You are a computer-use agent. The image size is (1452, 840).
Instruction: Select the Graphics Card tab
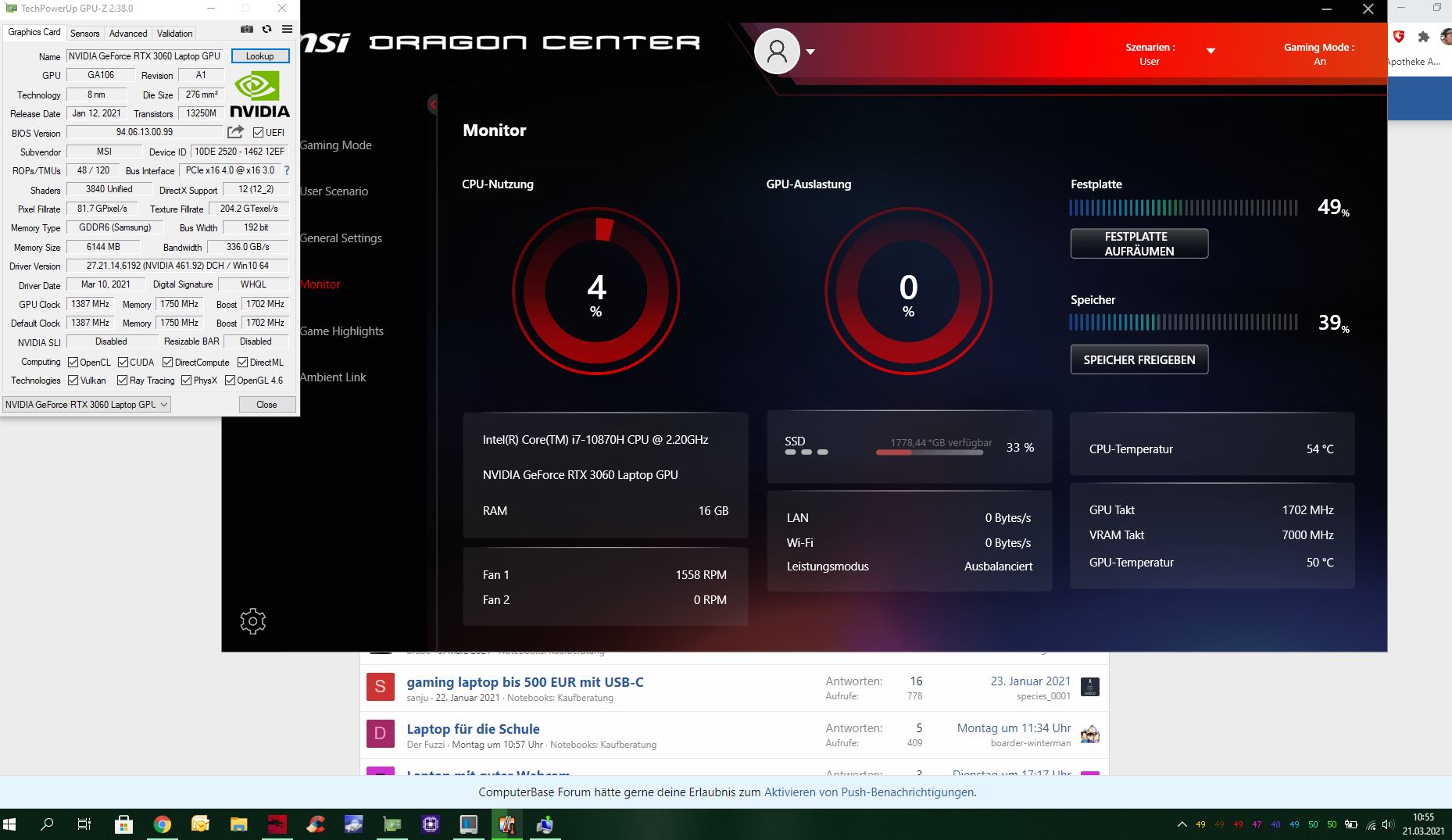tap(34, 32)
